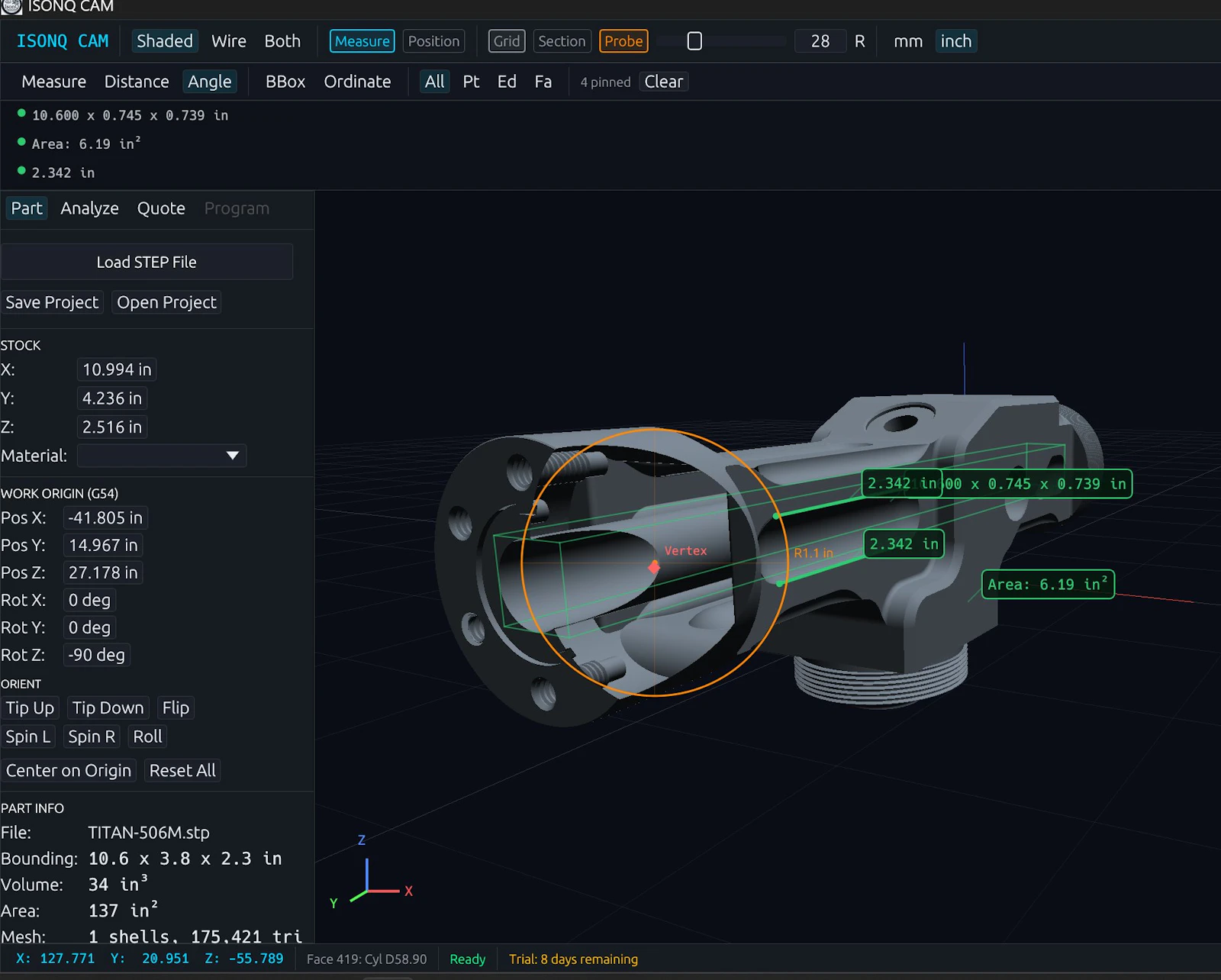Click the Load STEP File button
The height and width of the screenshot is (980, 1221).
coord(147,262)
